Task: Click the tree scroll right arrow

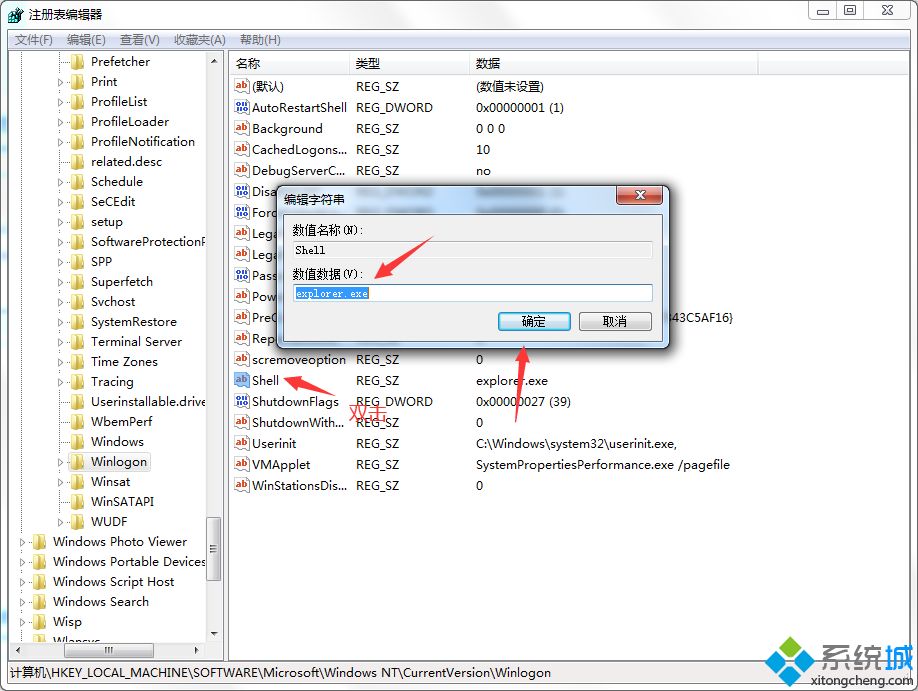Action: (x=196, y=650)
